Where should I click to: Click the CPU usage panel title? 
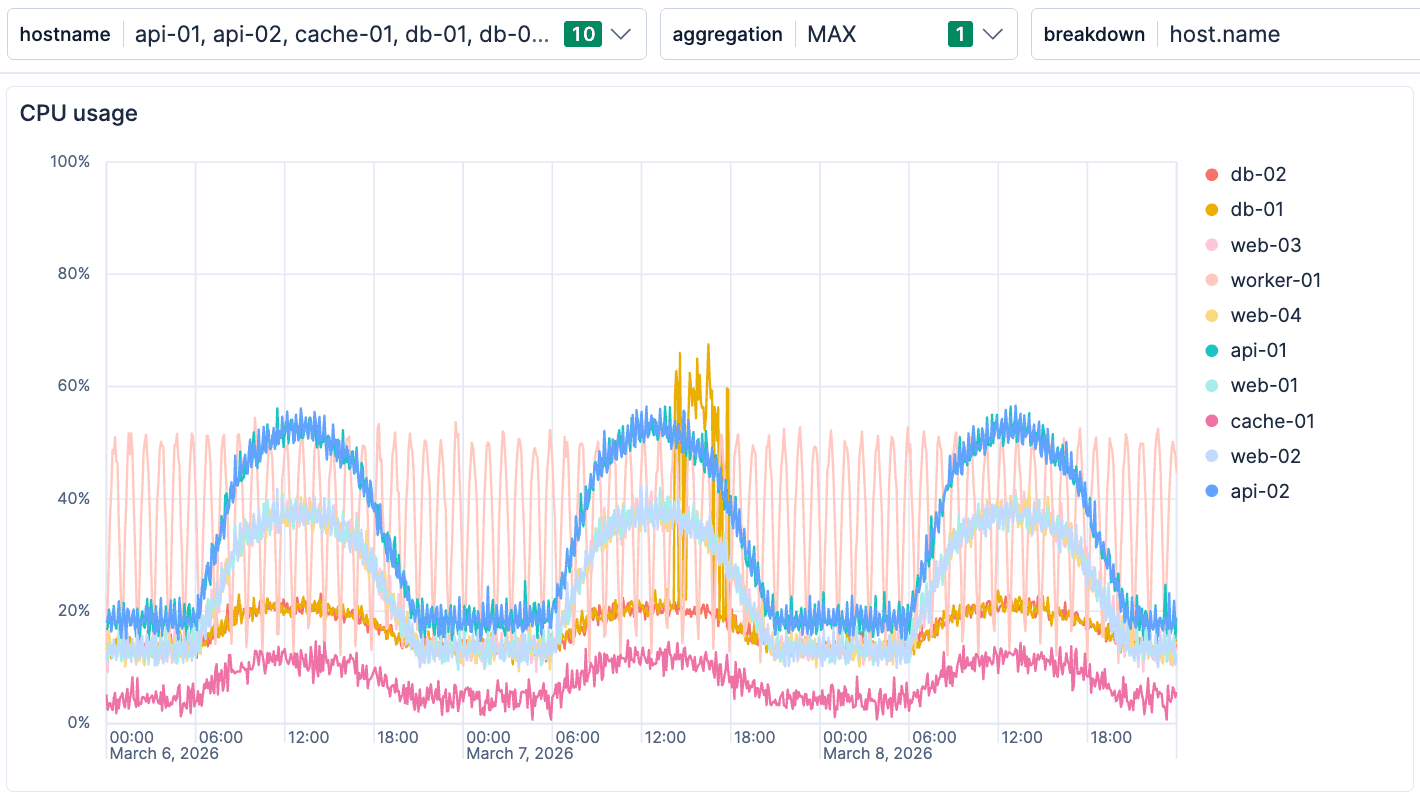[78, 113]
